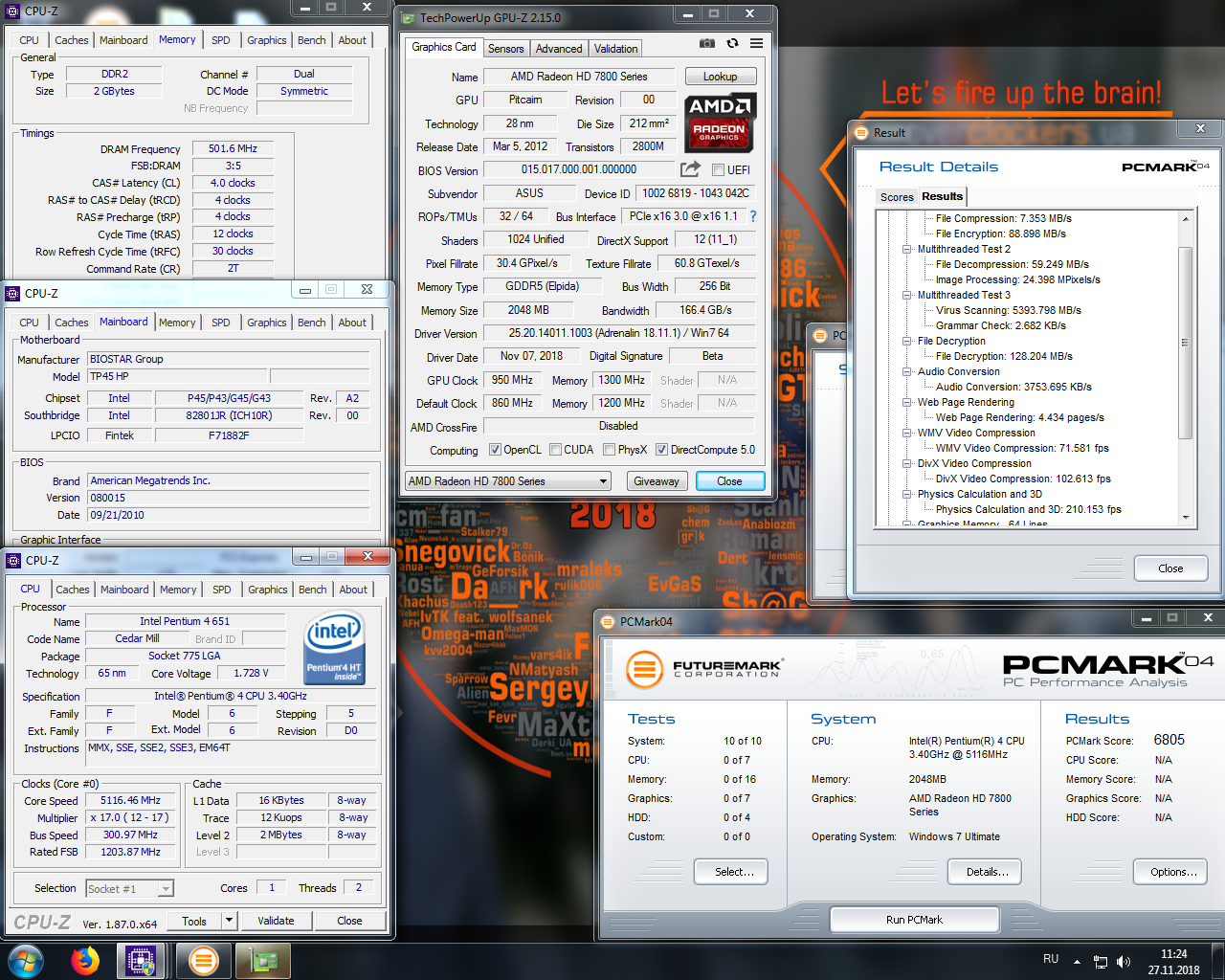
Task: Toggle the OpenCL checkbox
Action: point(495,450)
